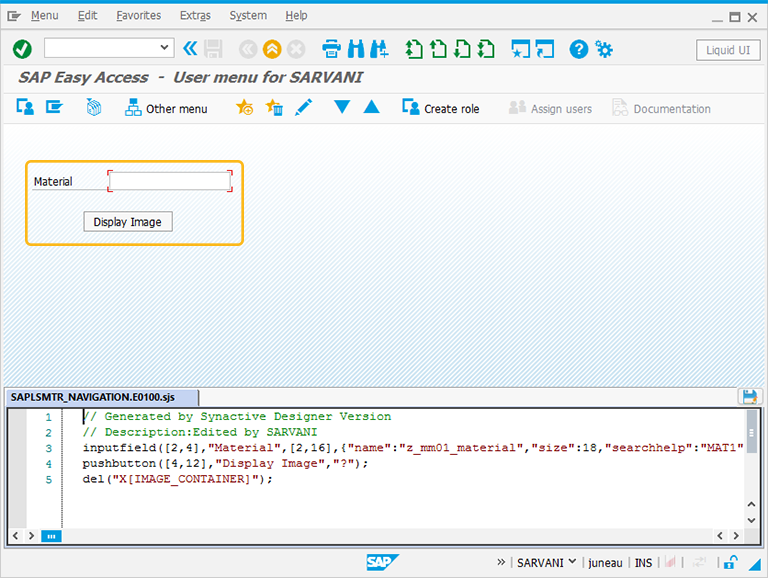Click the status bar padlock icon
The height and width of the screenshot is (578, 768).
tap(730, 562)
